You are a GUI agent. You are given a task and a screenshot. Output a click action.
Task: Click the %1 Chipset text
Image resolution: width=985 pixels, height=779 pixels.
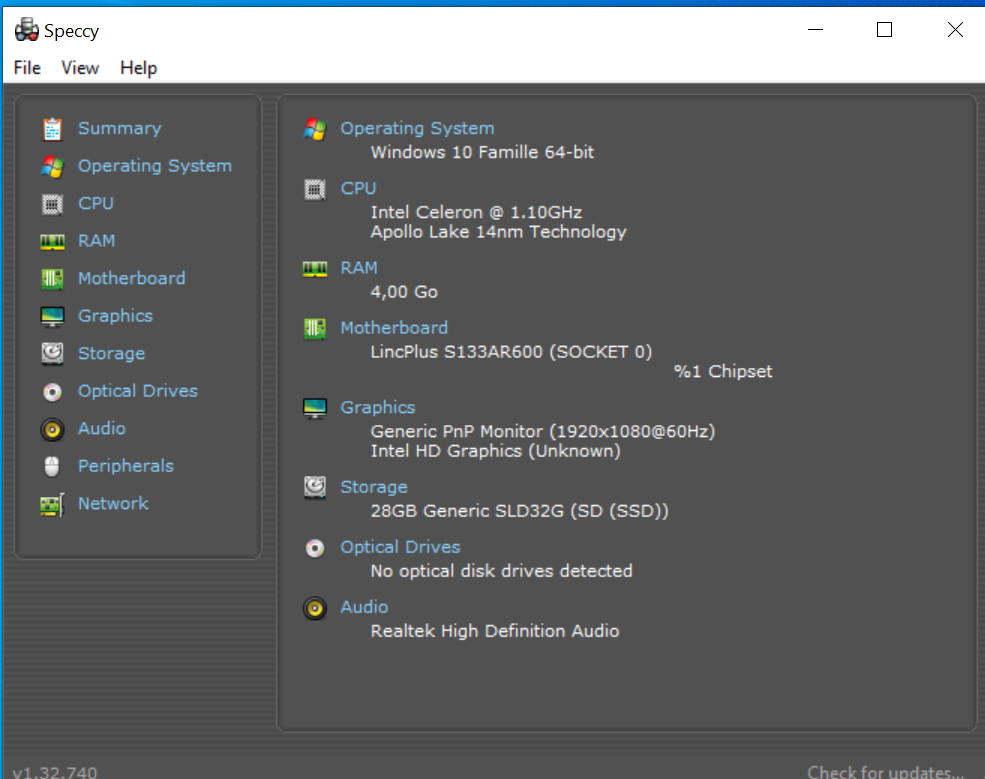tap(723, 371)
